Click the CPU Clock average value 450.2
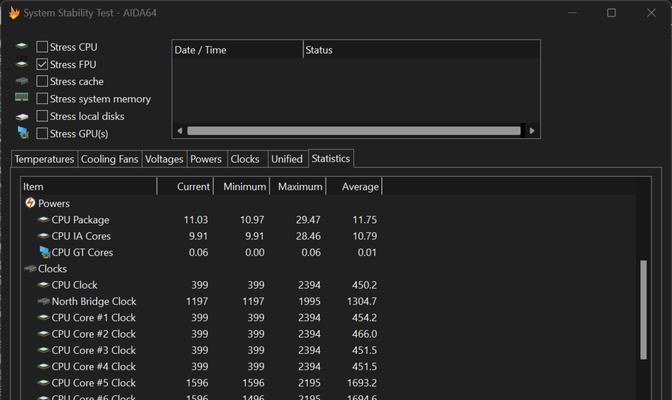The image size is (672, 400). coord(364,285)
